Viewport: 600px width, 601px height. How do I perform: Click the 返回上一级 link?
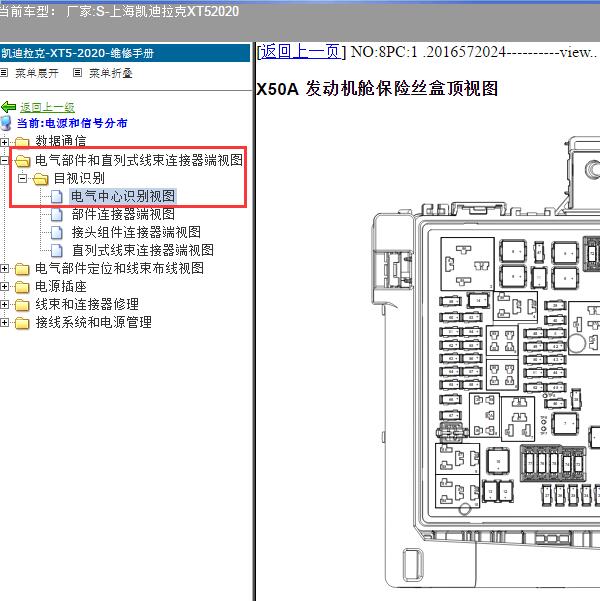click(x=47, y=107)
